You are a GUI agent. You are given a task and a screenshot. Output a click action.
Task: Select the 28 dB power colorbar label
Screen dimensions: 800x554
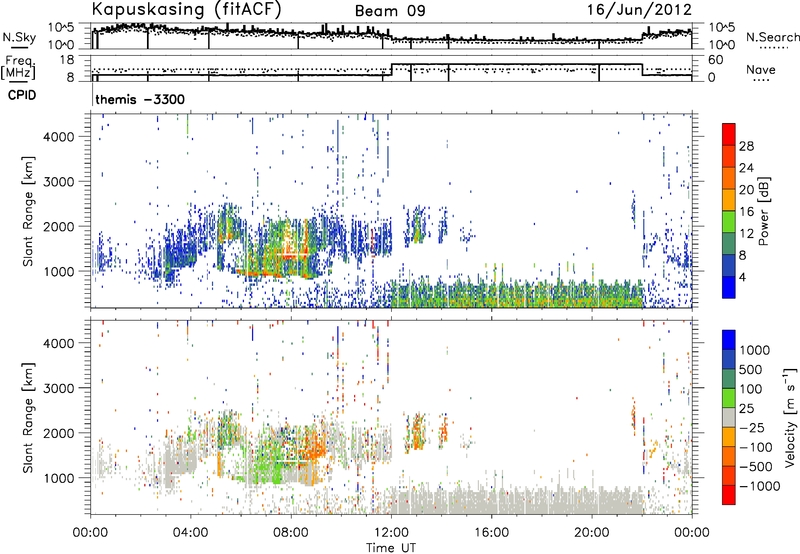coord(746,146)
